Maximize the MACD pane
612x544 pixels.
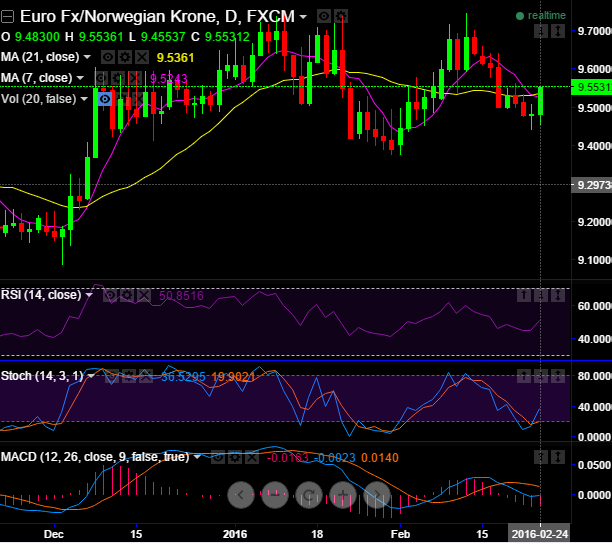pos(558,457)
